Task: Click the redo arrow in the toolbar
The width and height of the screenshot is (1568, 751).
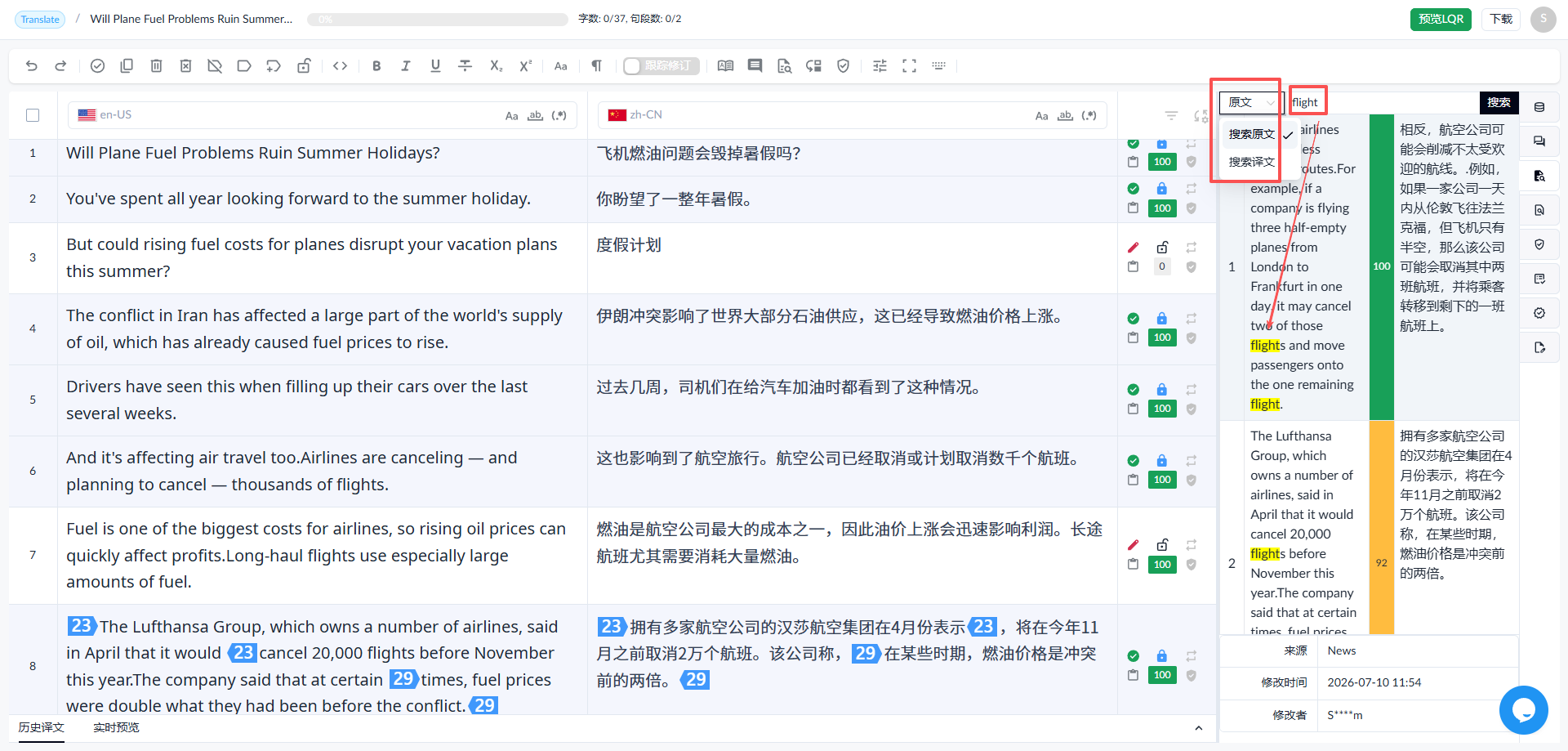Action: (x=60, y=66)
